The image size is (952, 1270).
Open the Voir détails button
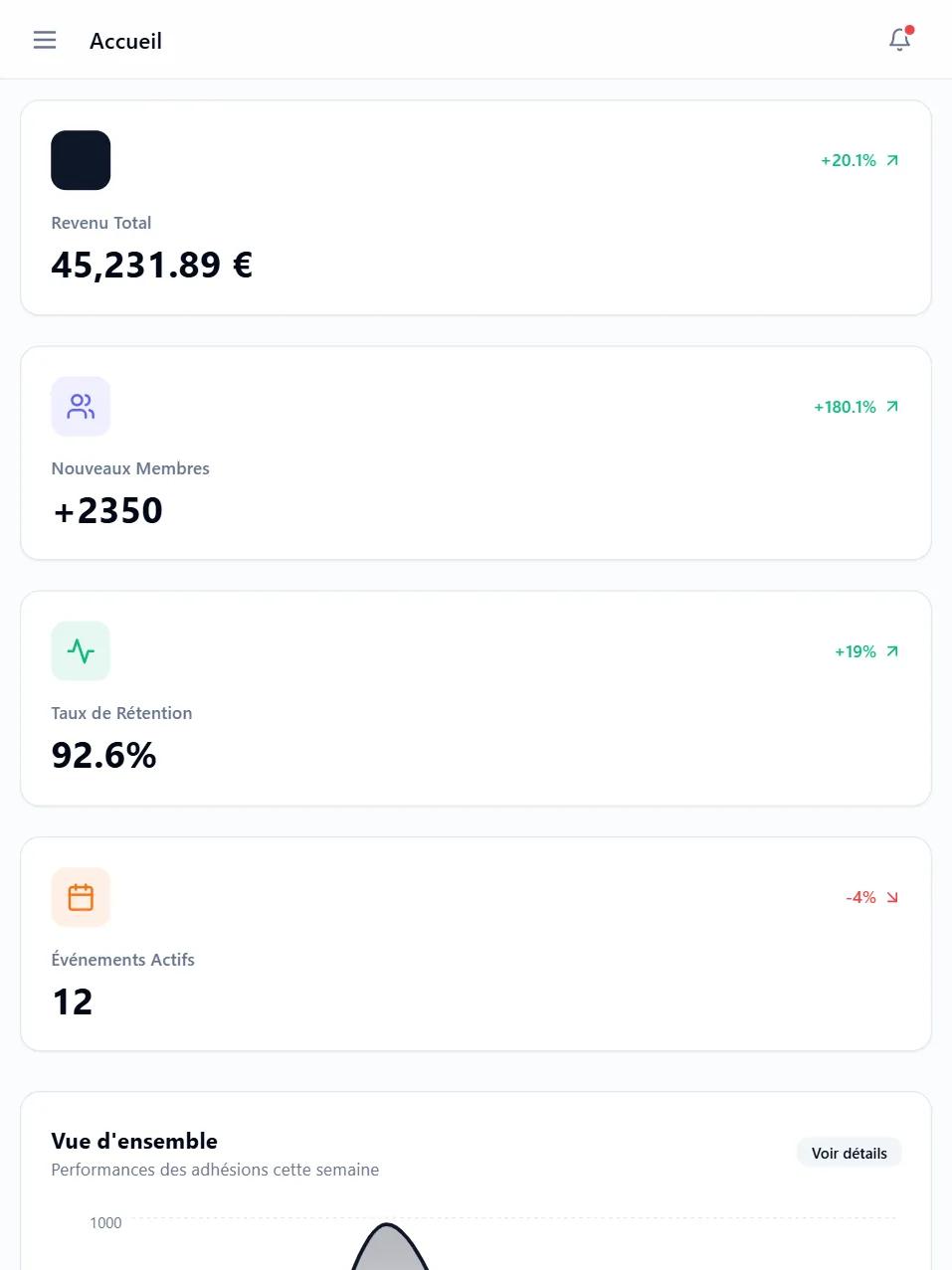(x=849, y=1153)
